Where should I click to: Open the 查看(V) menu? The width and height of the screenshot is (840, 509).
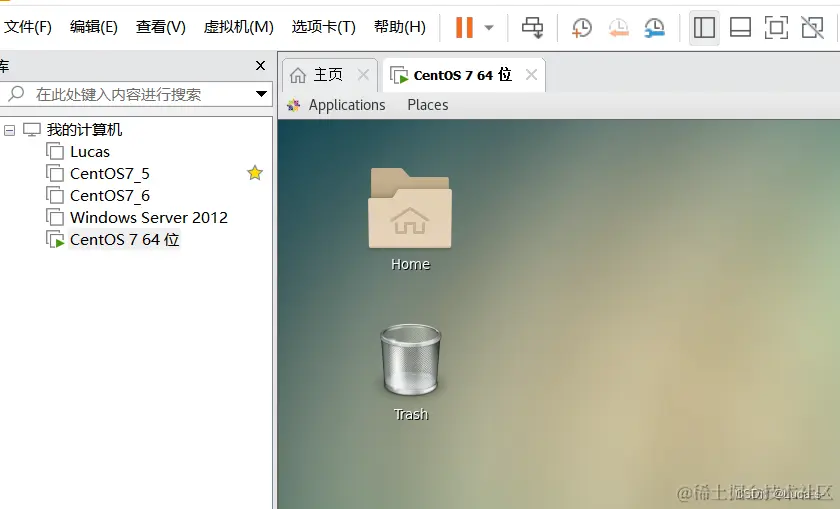(x=161, y=27)
